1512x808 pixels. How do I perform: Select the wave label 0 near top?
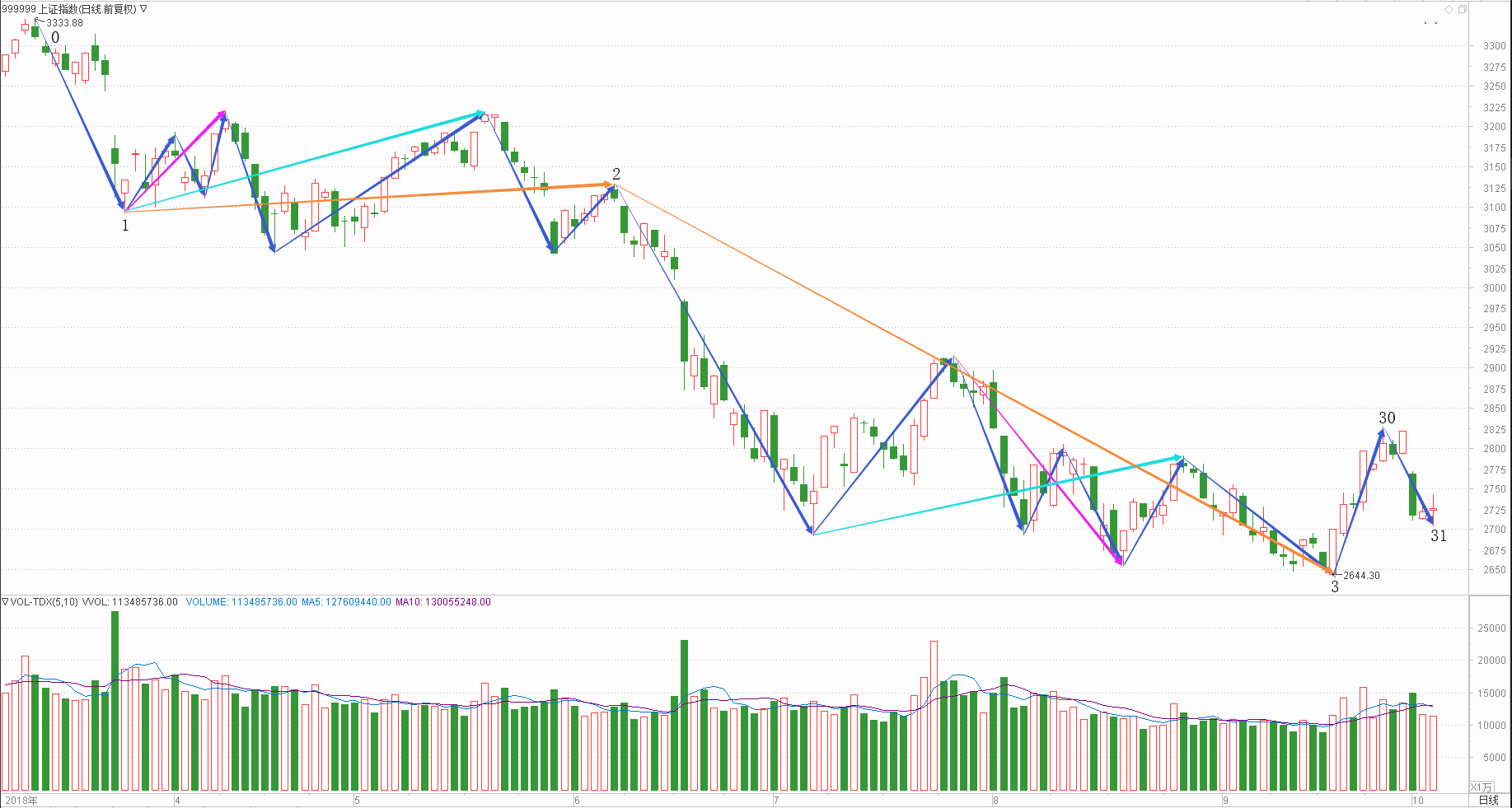click(55, 38)
